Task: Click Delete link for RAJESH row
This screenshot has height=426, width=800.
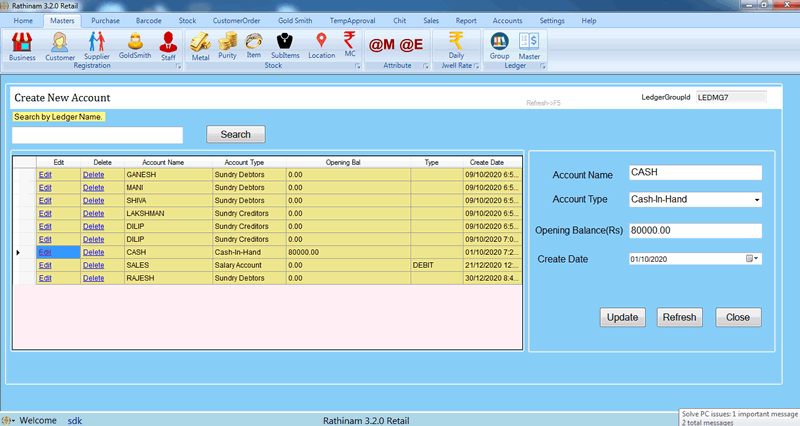Action: [93, 278]
